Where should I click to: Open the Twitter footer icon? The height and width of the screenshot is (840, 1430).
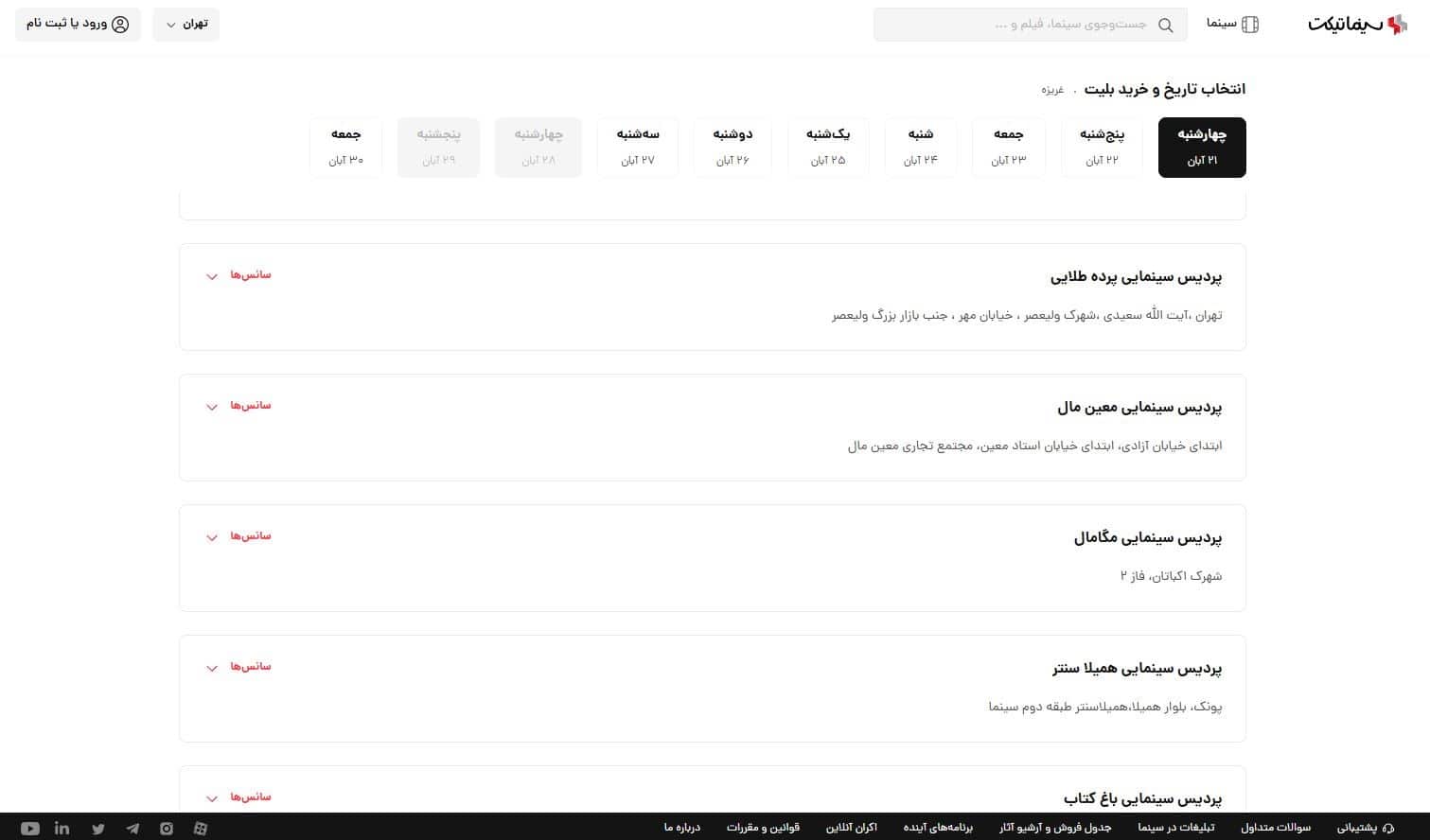pyautogui.click(x=98, y=829)
